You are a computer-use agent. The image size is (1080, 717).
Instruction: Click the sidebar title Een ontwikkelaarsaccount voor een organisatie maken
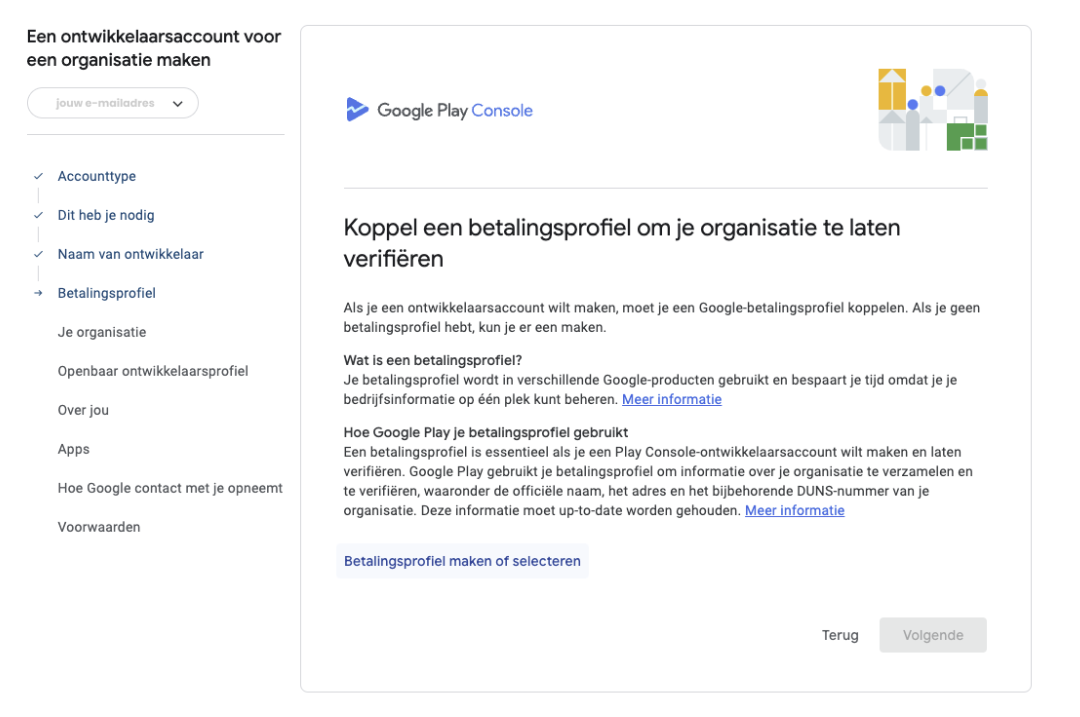154,48
